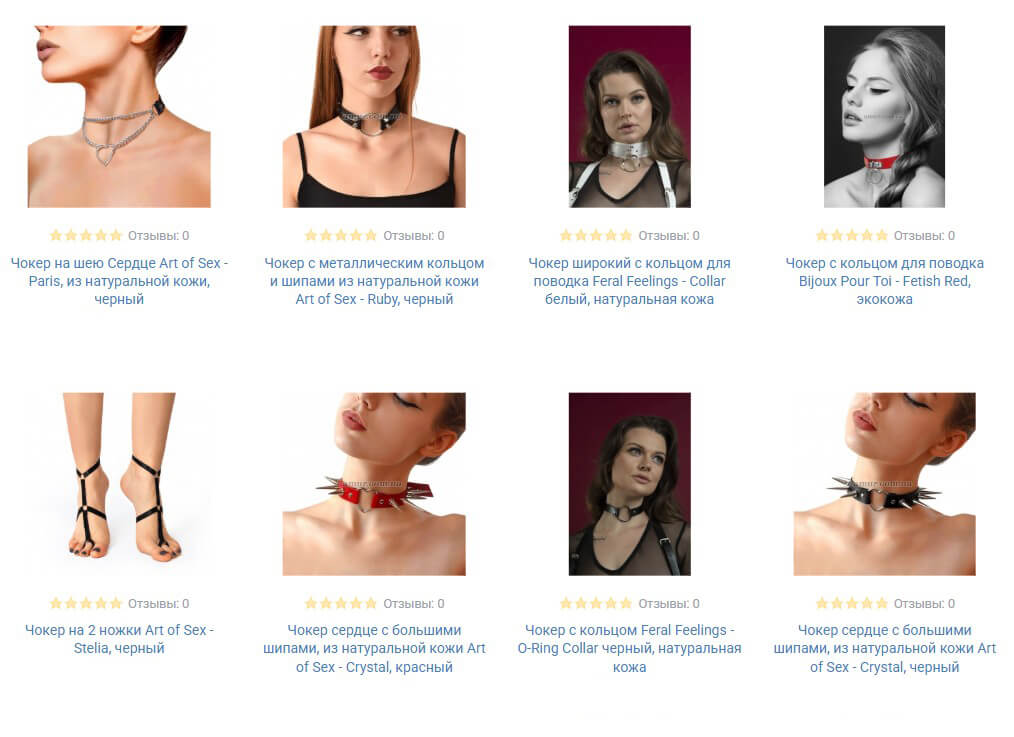Click 'Отзывы: 0' under the Fetish Red choker
Screen dimensions: 1014x737
click(924, 235)
